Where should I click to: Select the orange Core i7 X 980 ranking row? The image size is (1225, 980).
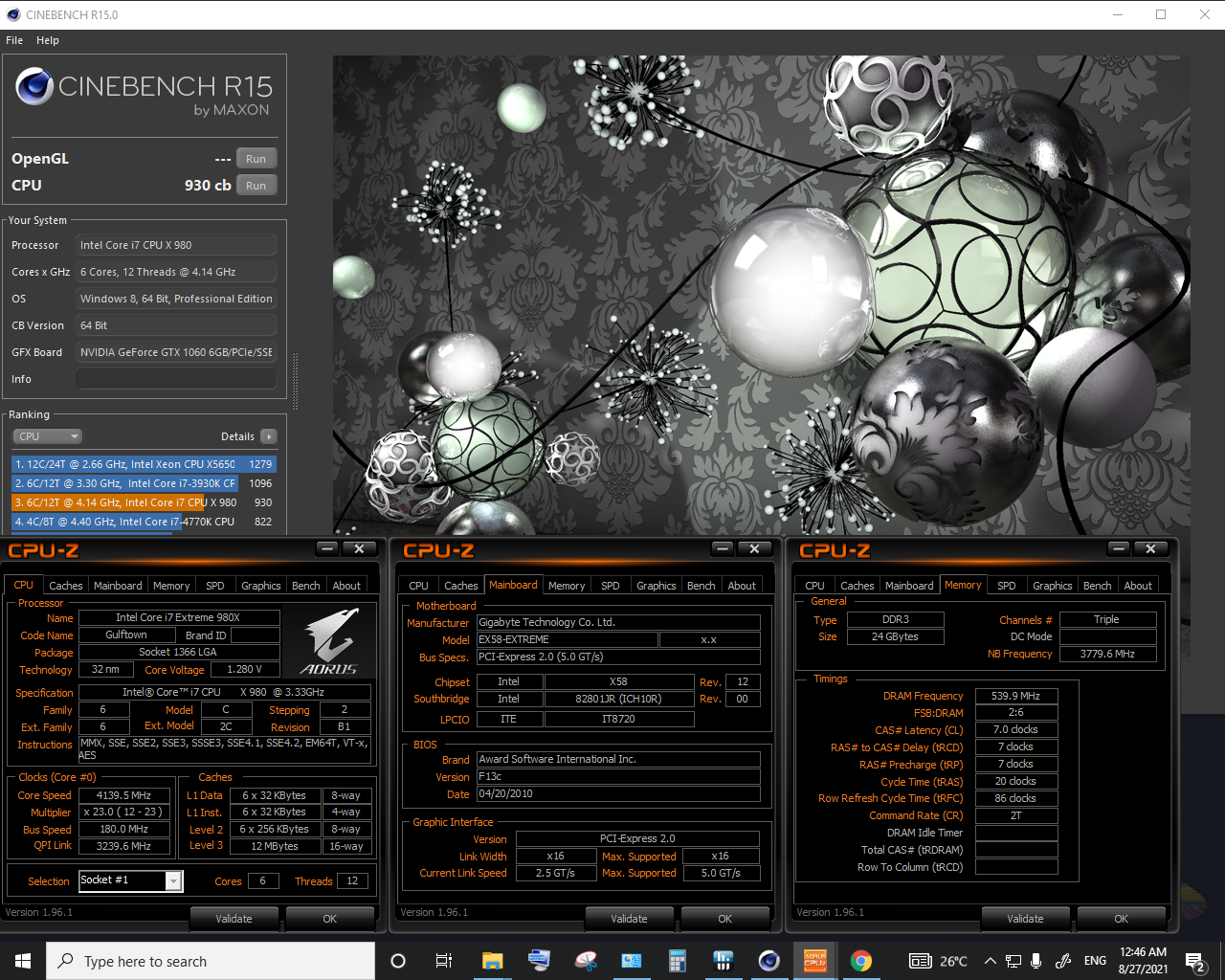point(144,502)
